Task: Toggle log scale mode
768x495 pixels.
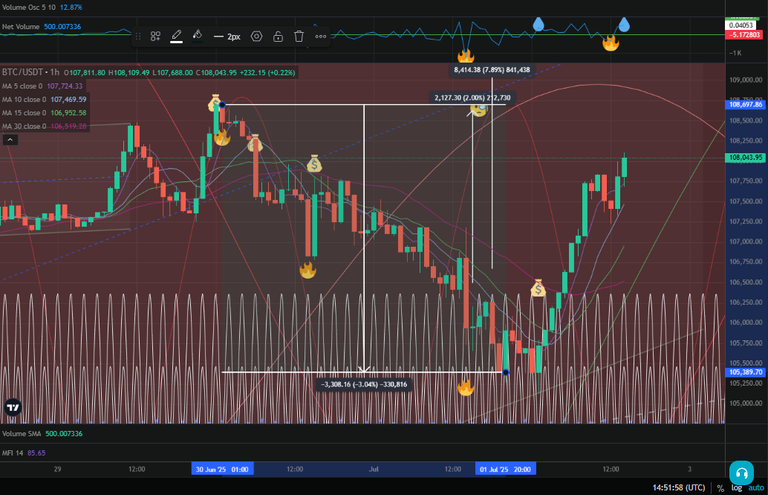Action: [x=736, y=488]
